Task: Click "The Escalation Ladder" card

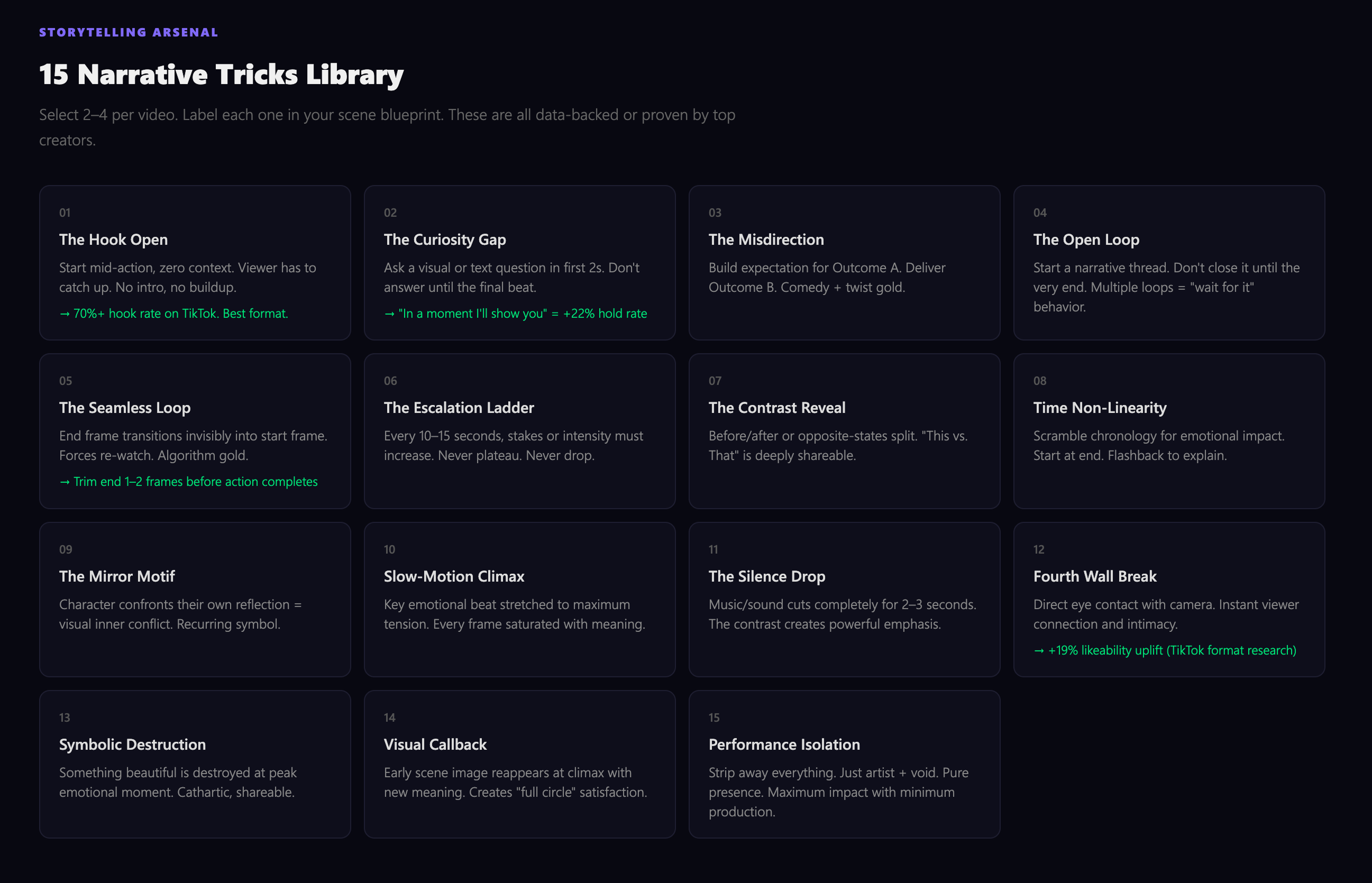Action: pos(519,431)
